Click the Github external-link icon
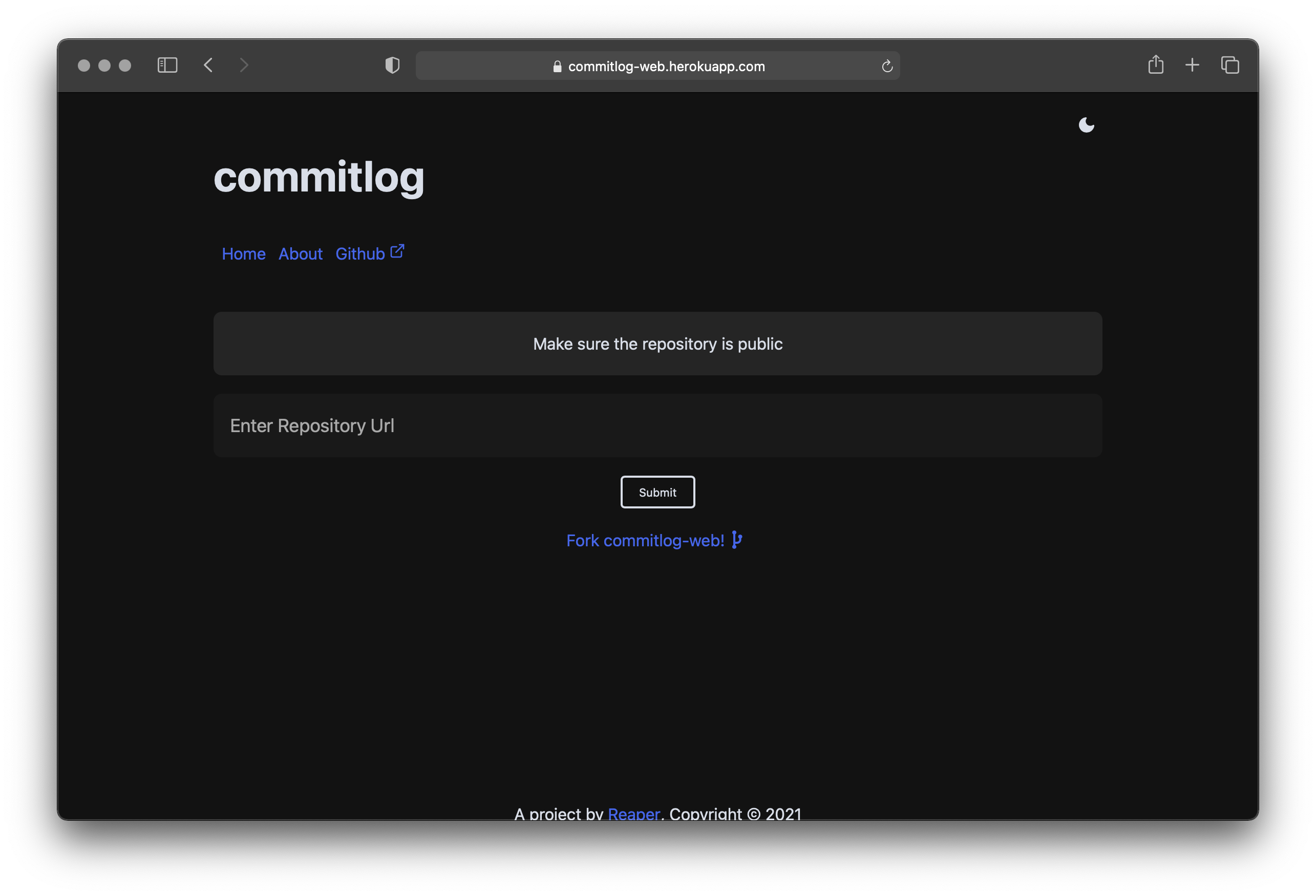1316x896 pixels. pyautogui.click(x=397, y=251)
